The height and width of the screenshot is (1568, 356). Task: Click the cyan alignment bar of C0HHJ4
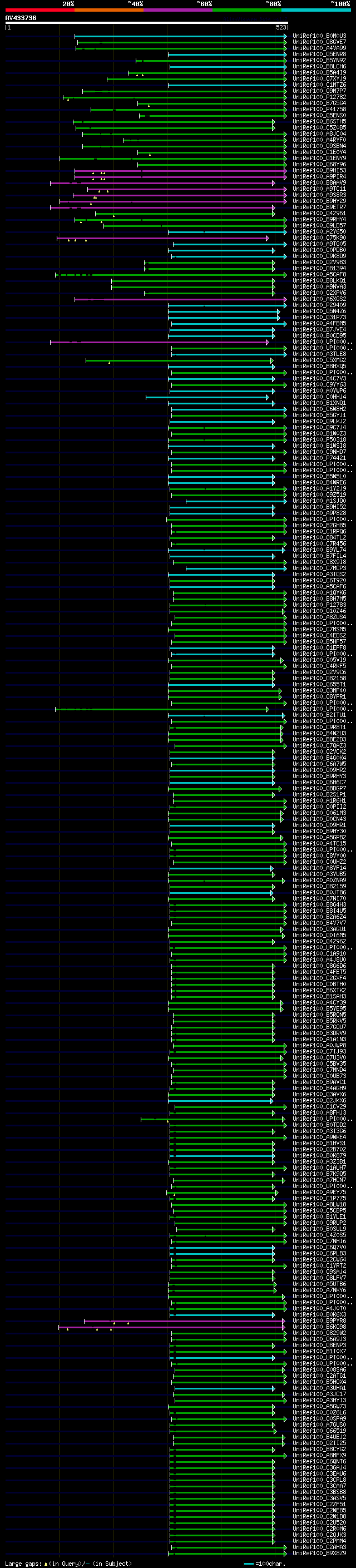pos(207,397)
